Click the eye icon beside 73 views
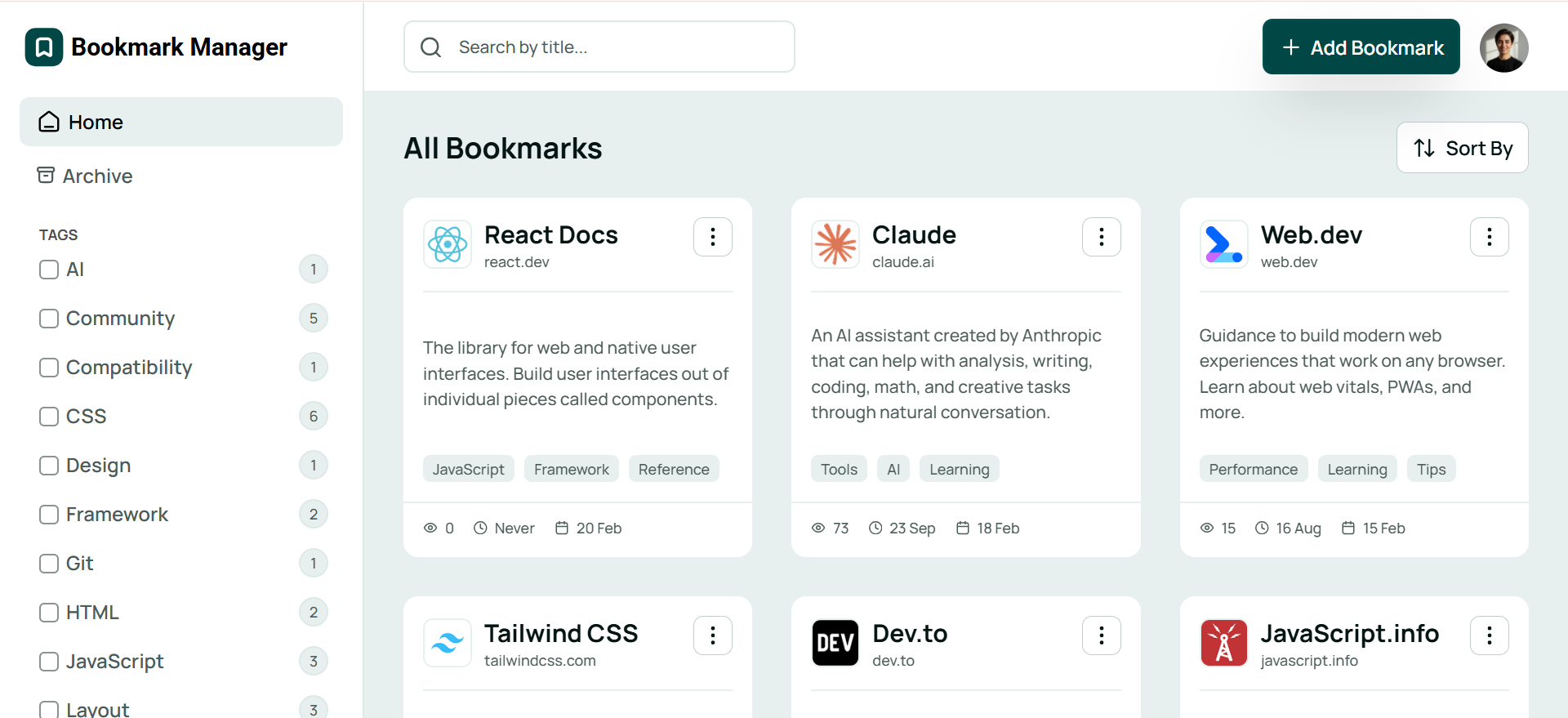 coord(818,528)
